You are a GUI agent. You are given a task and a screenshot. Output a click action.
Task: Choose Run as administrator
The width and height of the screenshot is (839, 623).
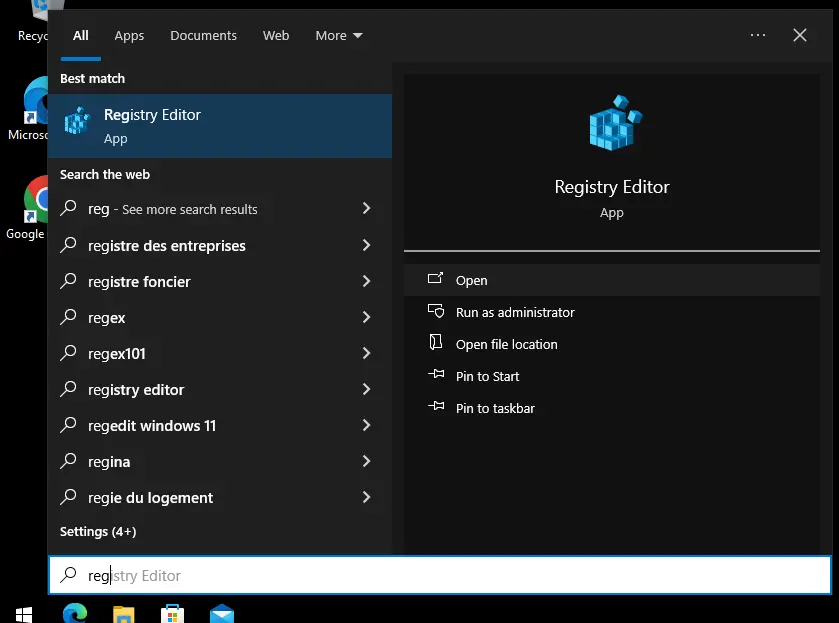[612, 312]
